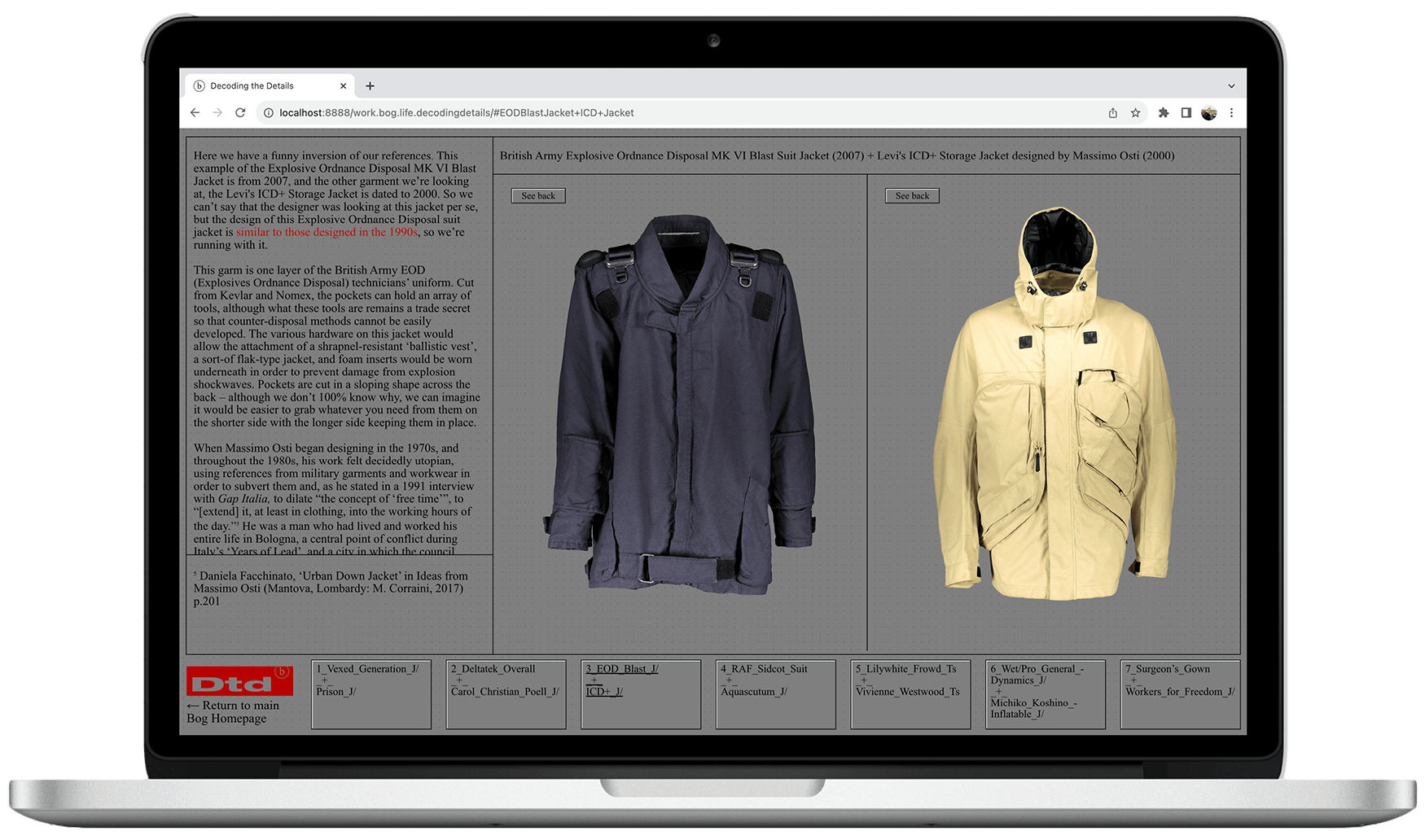1425x840 pixels.
Task: Open the extensions puzzle icon
Action: [1164, 113]
